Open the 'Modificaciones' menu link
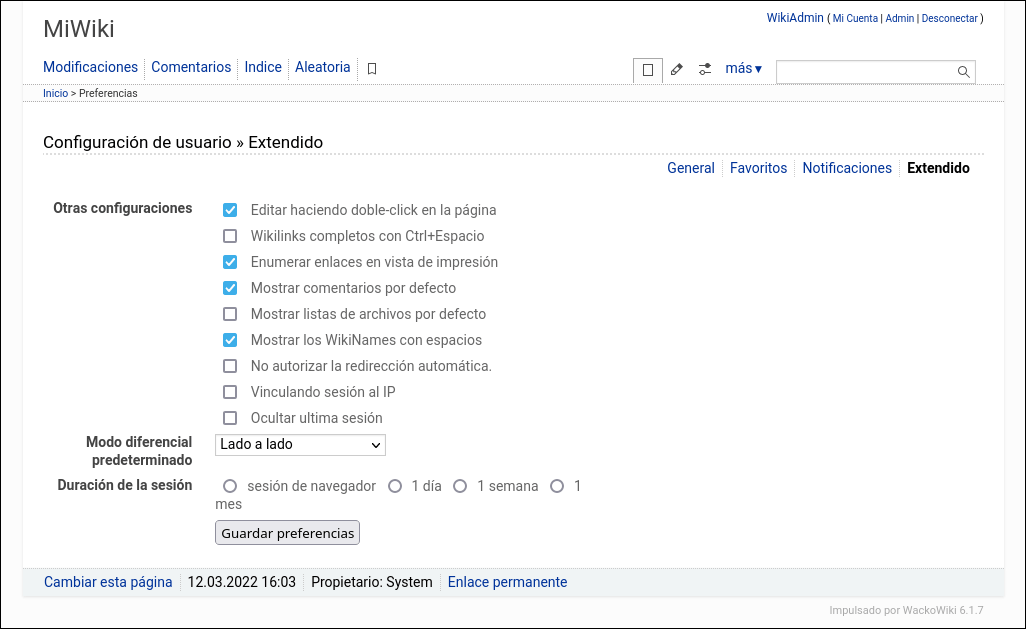 coord(90,67)
